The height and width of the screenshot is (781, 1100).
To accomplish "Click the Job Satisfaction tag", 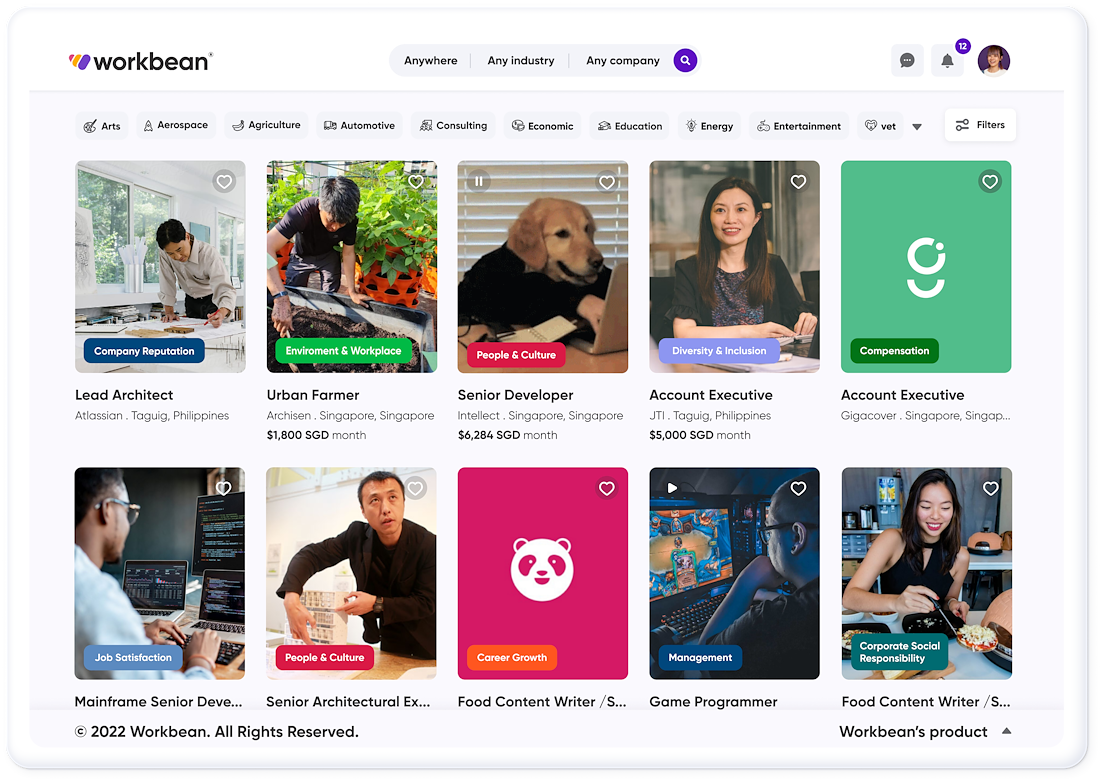I will point(133,657).
